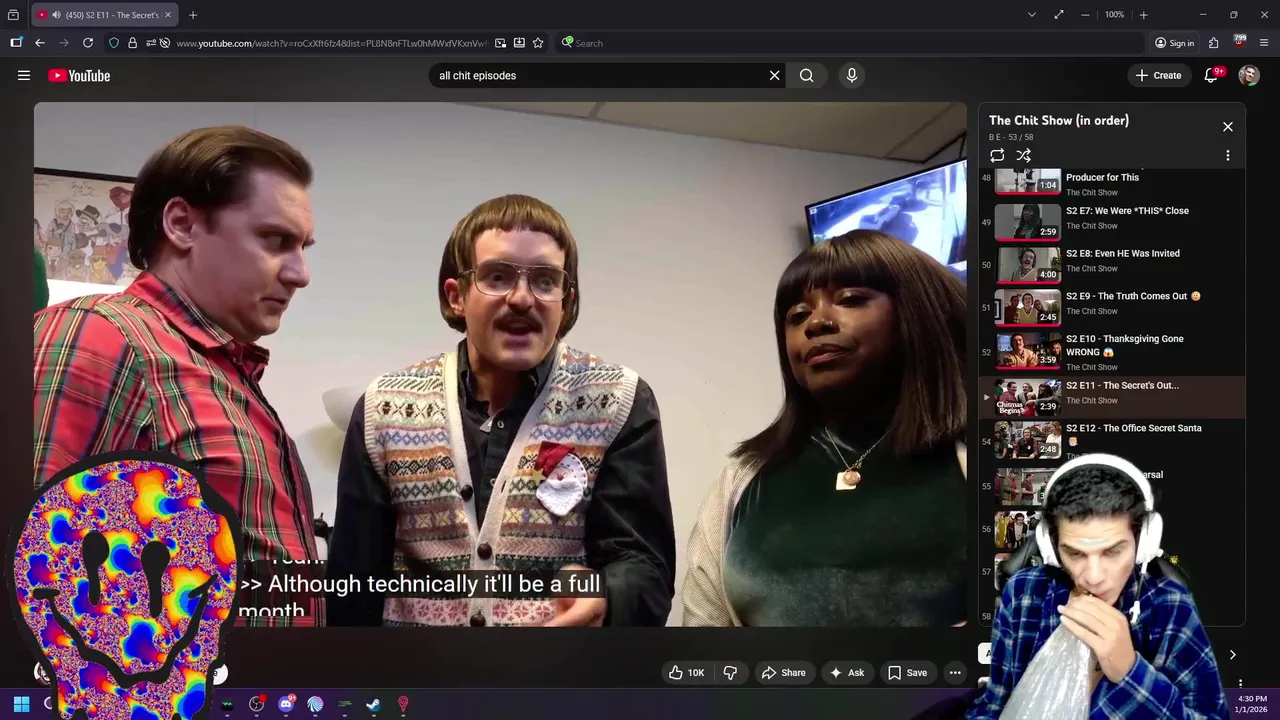Open the Ask AI button
Screen dimensions: 1280x720
pyautogui.click(x=846, y=673)
